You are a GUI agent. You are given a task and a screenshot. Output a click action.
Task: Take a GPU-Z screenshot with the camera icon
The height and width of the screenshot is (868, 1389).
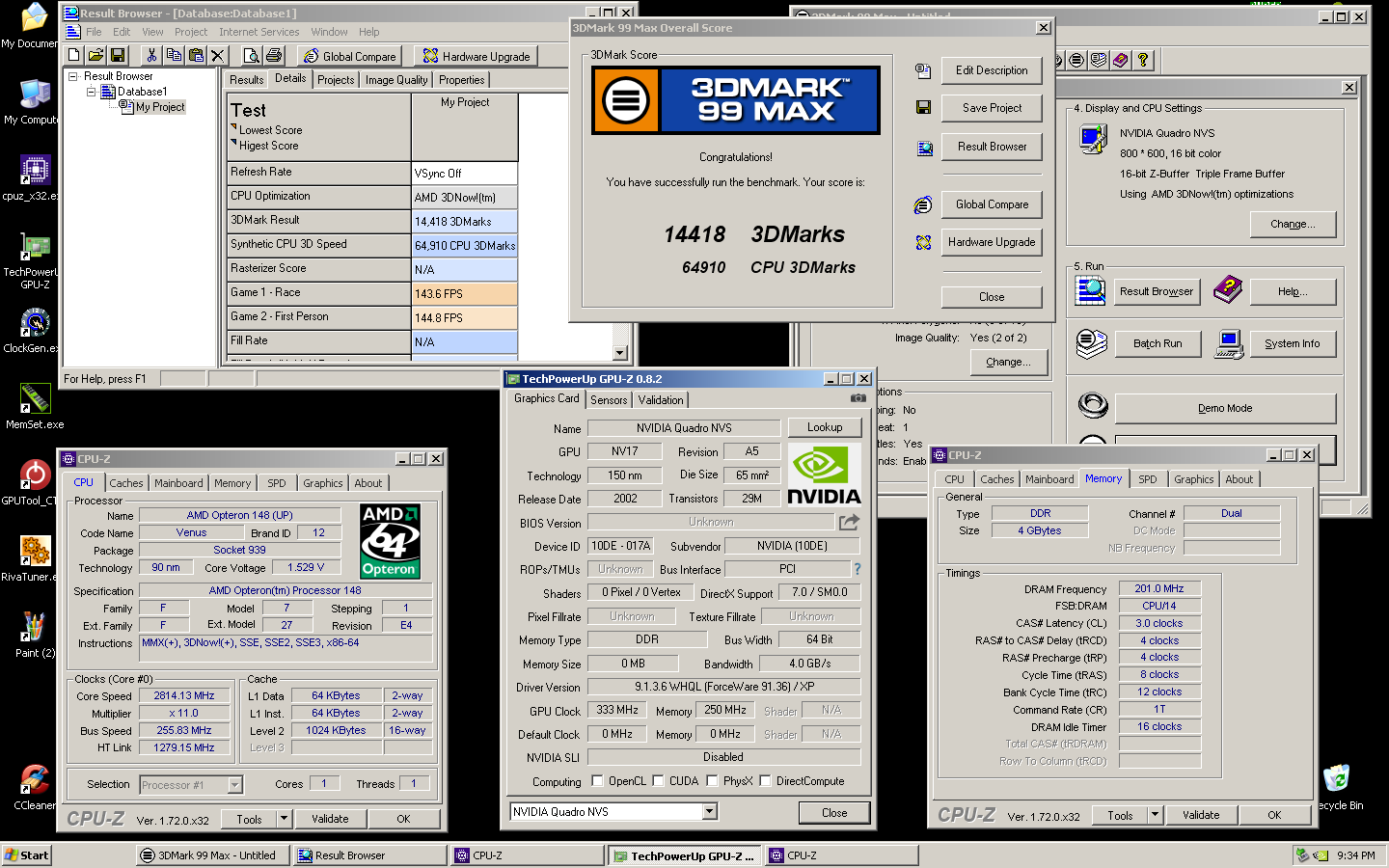(x=858, y=398)
